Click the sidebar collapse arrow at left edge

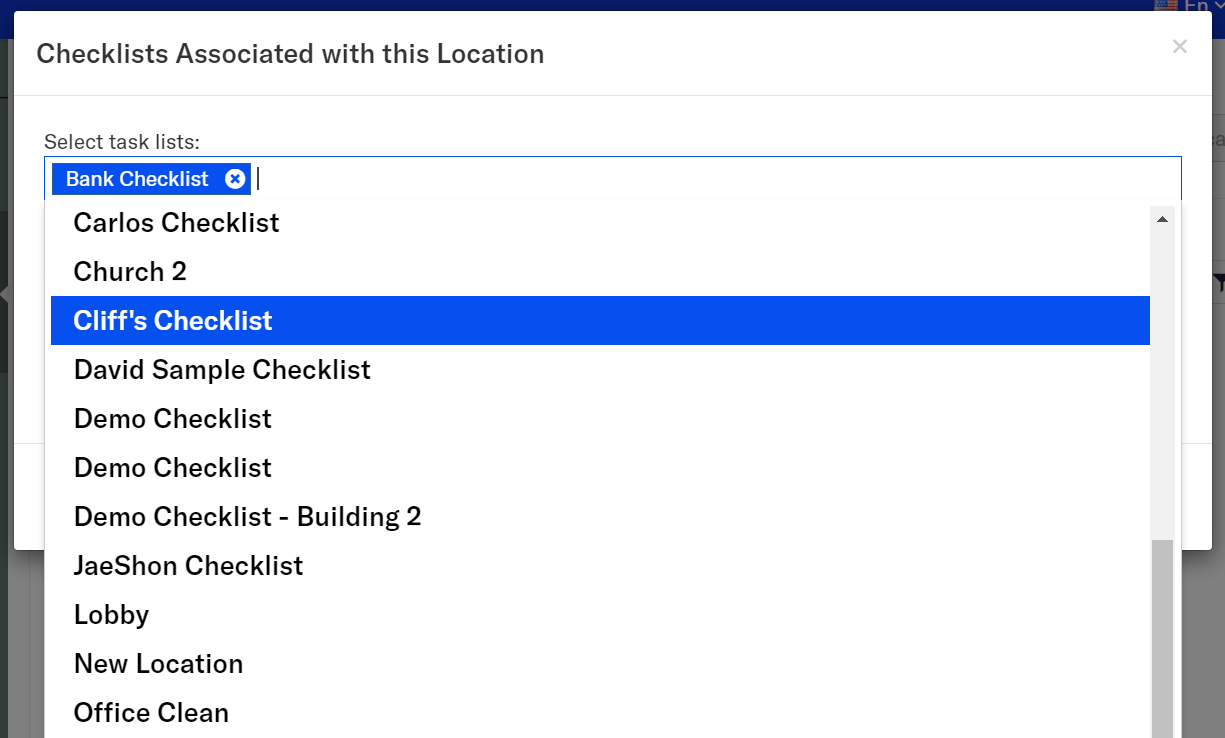tap(5, 294)
